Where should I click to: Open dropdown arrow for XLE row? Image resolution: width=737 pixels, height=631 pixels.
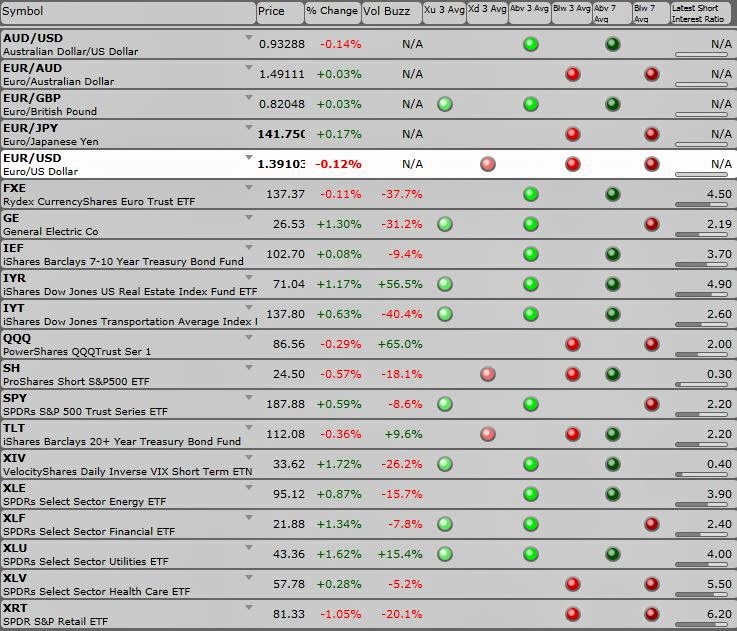pos(249,488)
